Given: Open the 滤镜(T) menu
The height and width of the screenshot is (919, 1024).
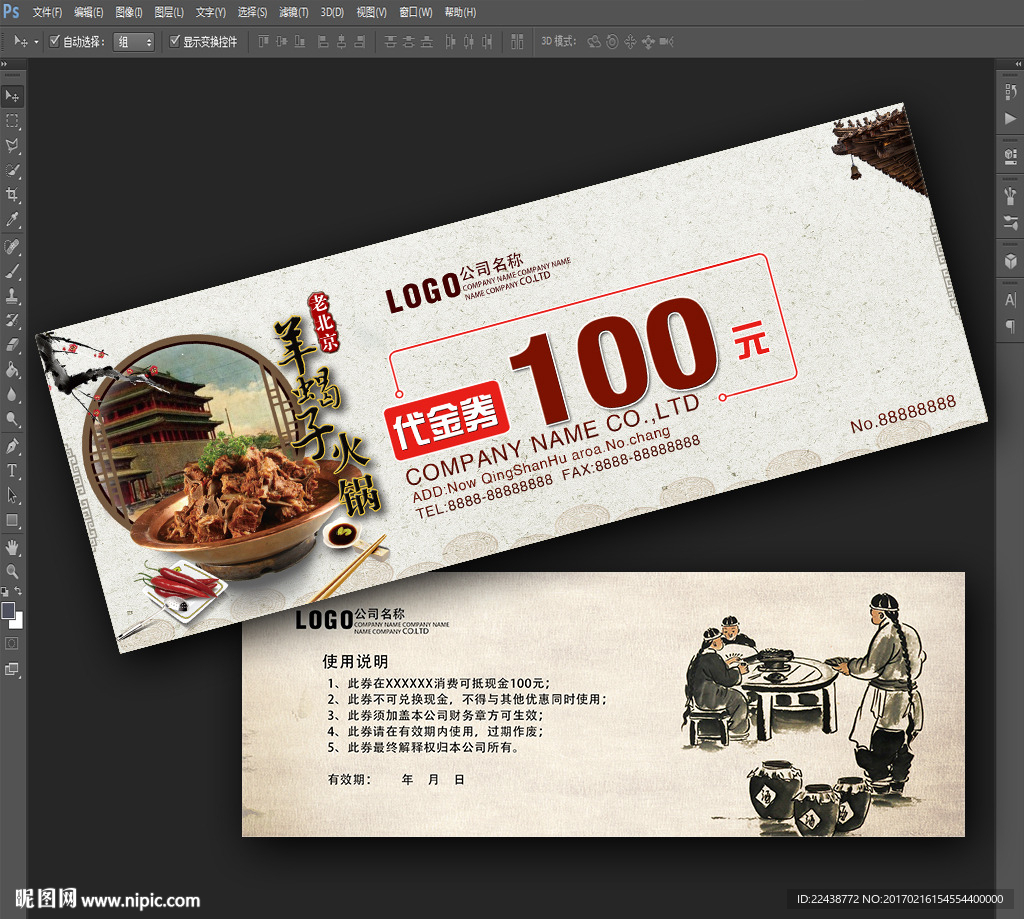Looking at the screenshot, I should (x=293, y=12).
